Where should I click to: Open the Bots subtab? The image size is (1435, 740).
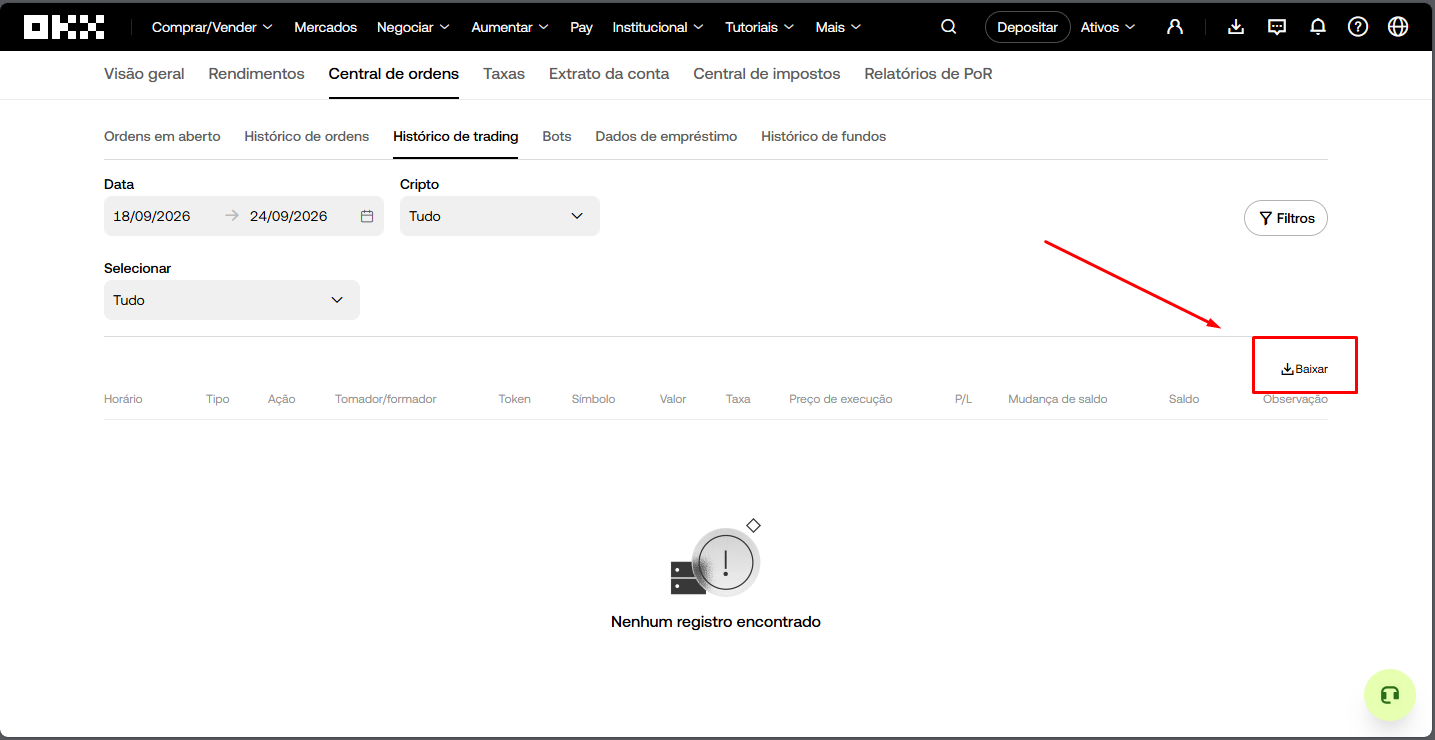click(x=557, y=136)
